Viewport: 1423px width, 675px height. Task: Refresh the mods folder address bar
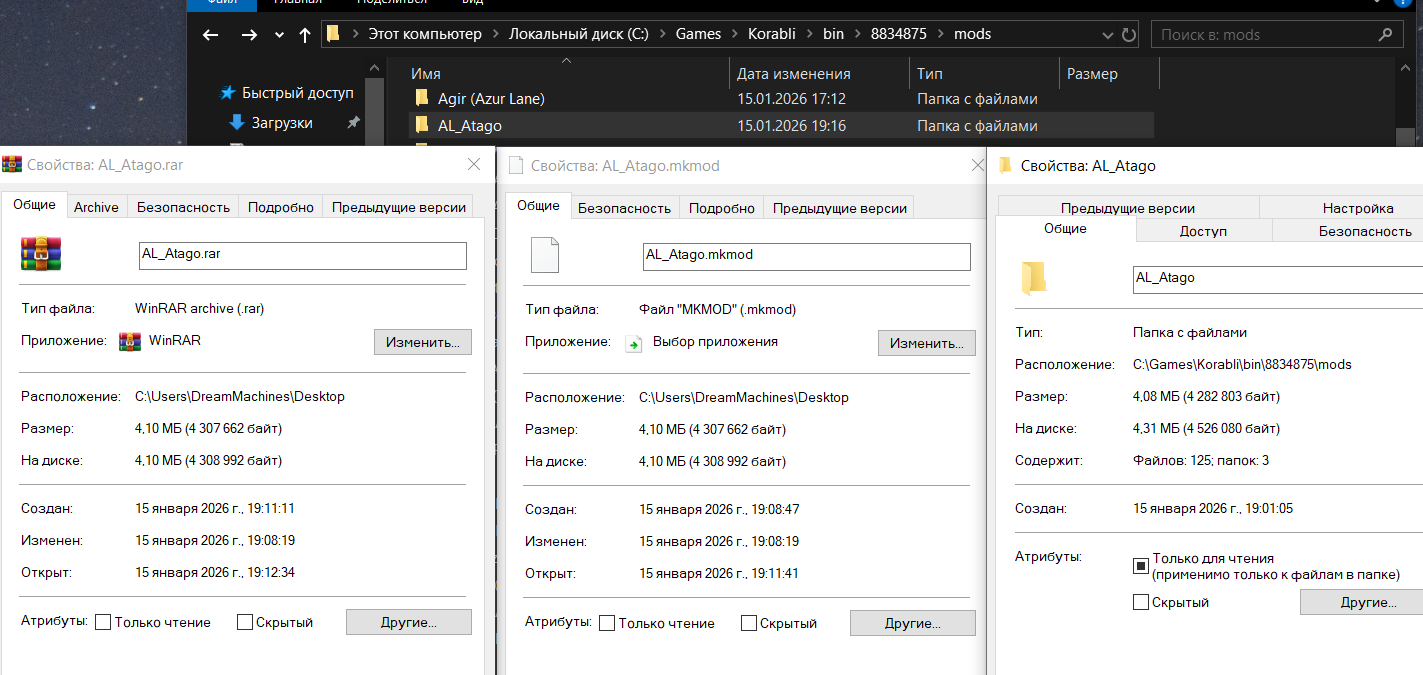[x=1129, y=35]
